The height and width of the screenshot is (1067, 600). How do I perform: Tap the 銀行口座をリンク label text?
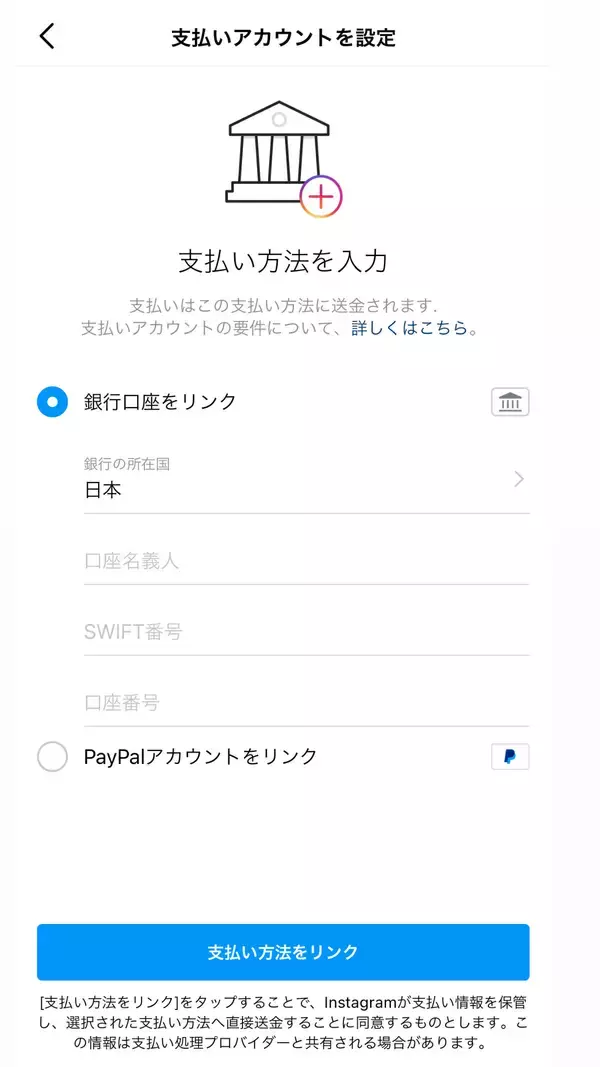pos(160,402)
